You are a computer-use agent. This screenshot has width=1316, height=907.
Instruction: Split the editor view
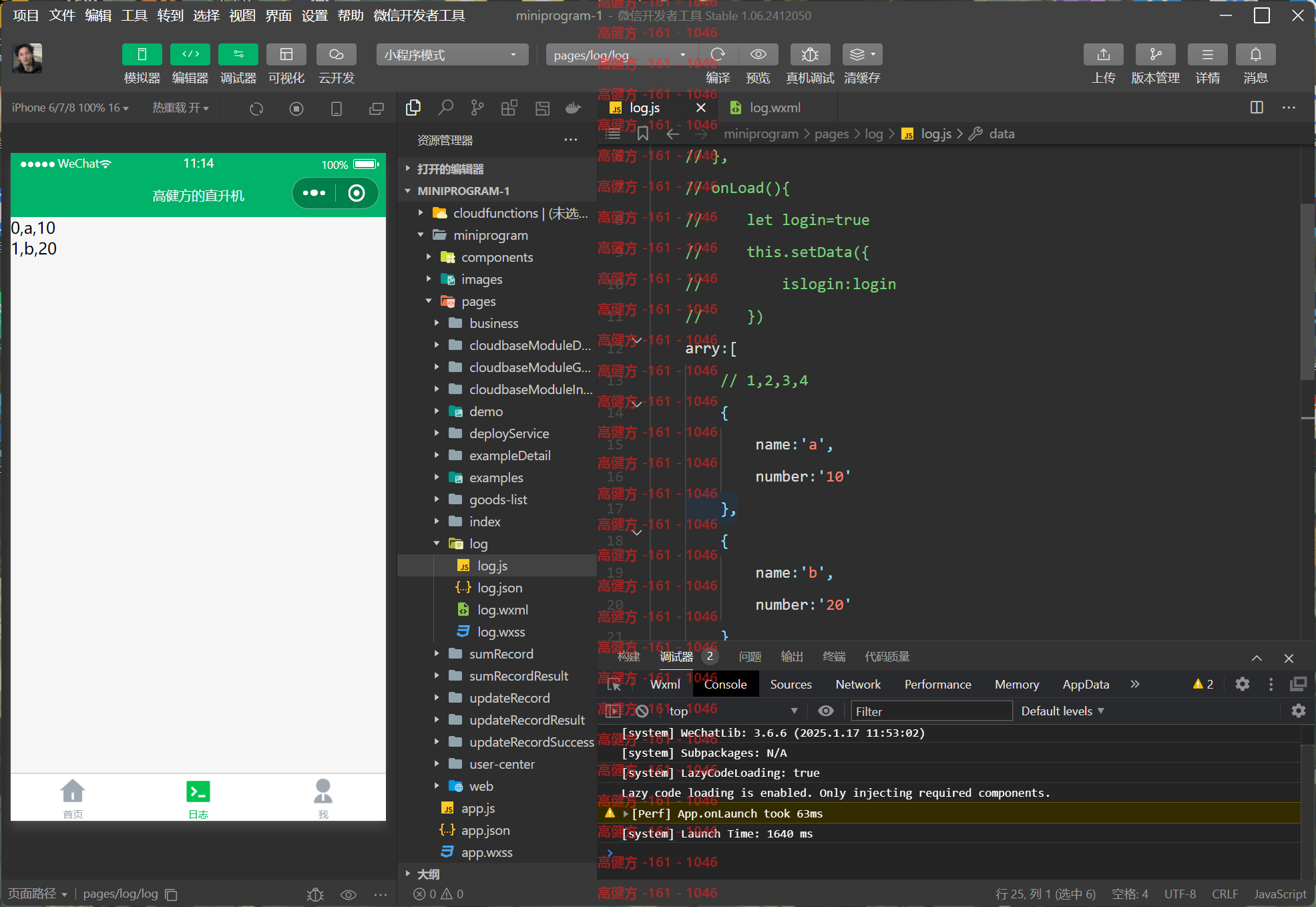coord(1257,108)
